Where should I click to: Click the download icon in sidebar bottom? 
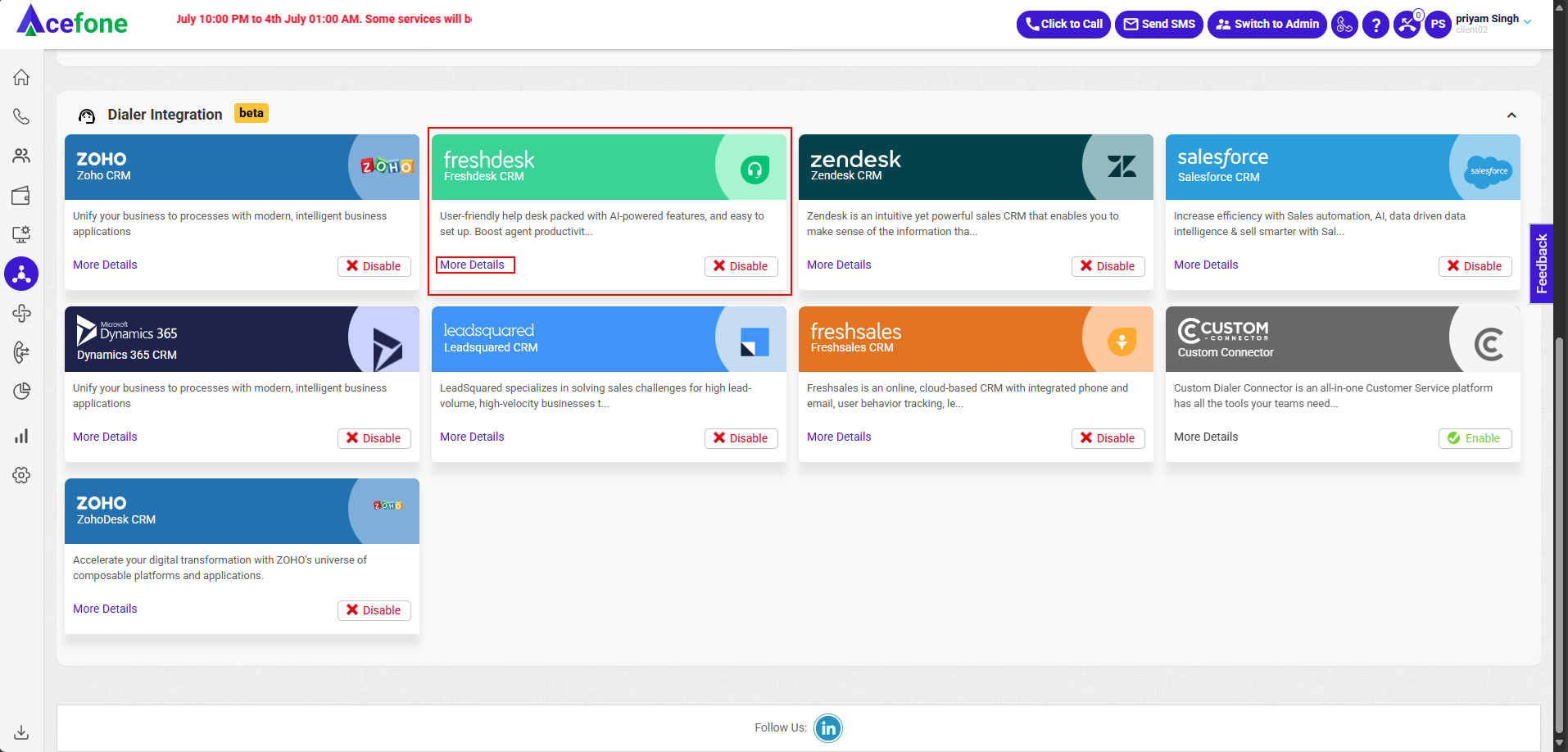click(x=21, y=732)
